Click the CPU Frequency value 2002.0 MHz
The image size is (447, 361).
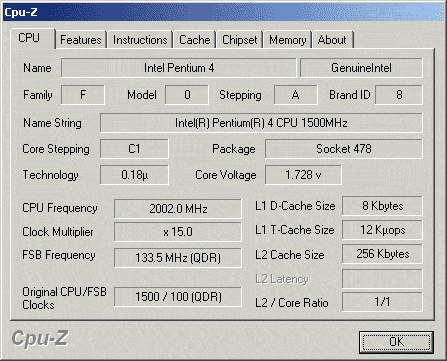pos(178,209)
